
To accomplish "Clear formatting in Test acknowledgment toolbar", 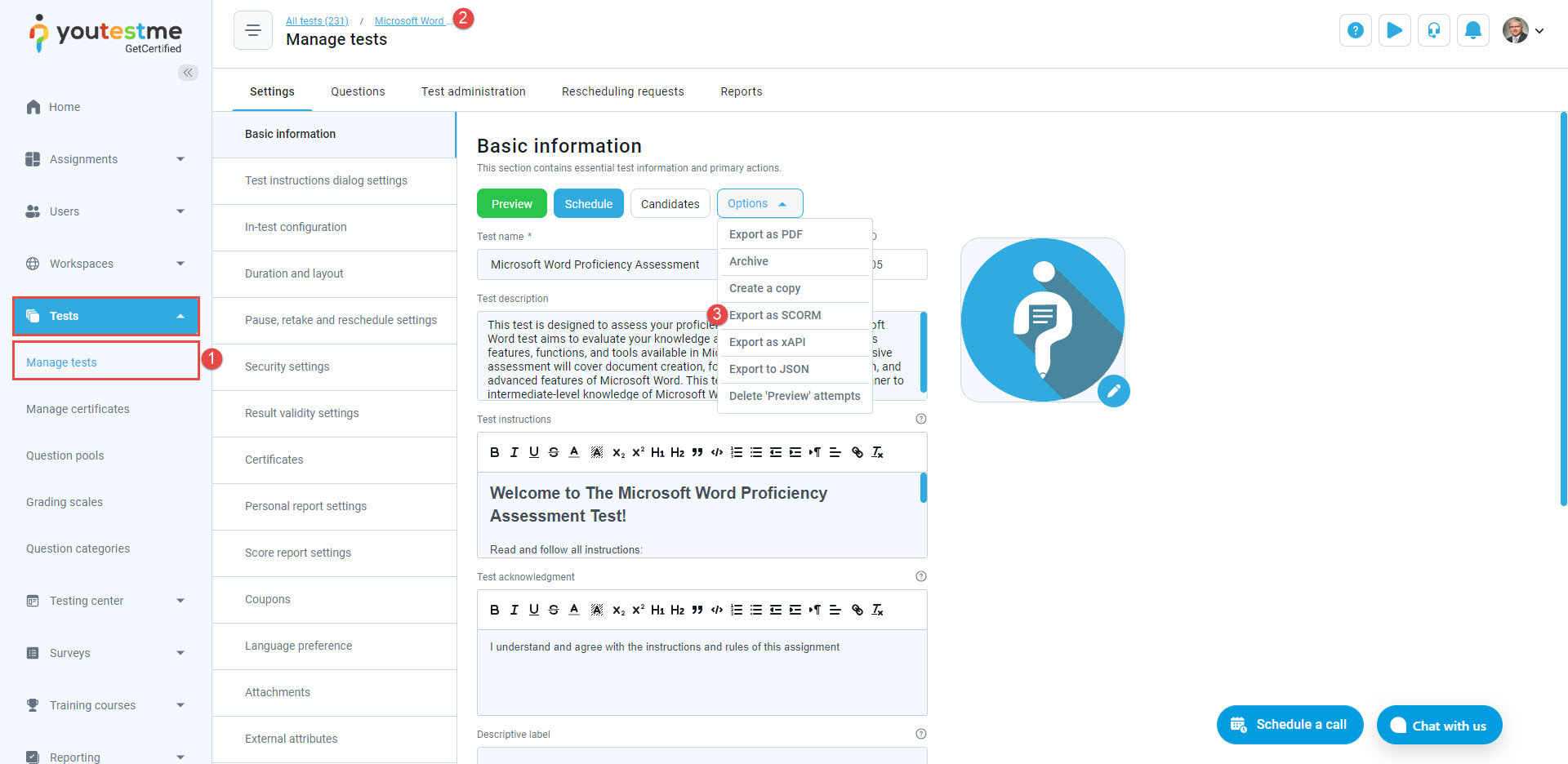I will 878,610.
